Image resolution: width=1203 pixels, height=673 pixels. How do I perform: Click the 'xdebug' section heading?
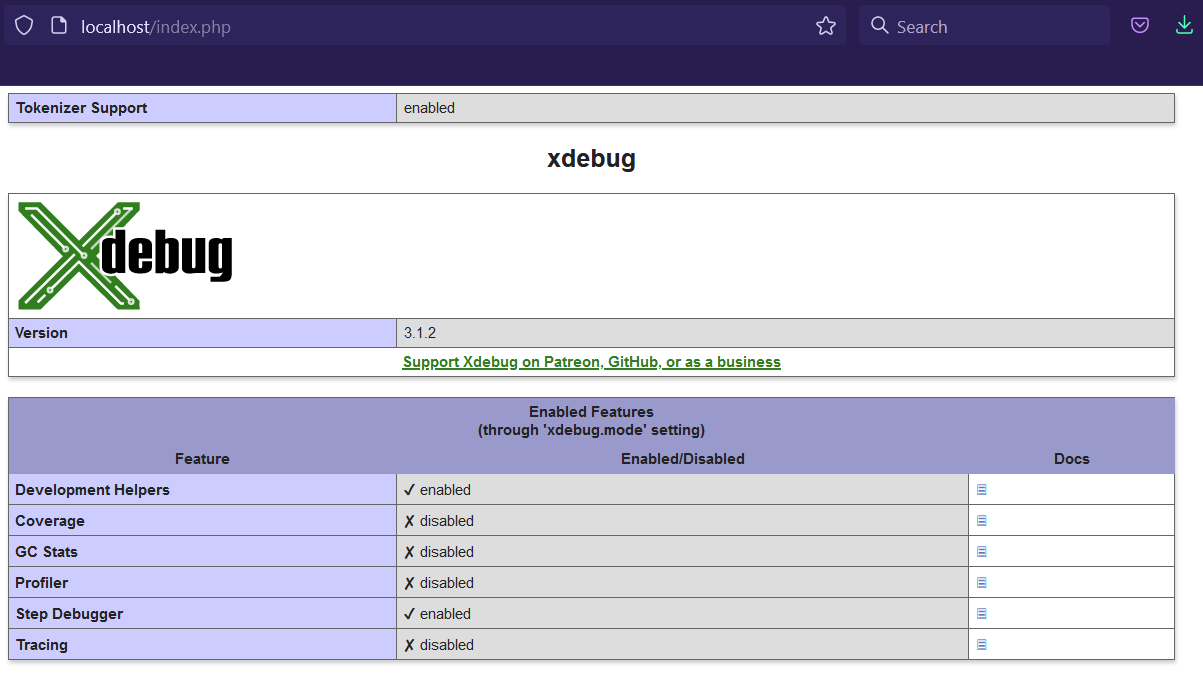click(591, 159)
